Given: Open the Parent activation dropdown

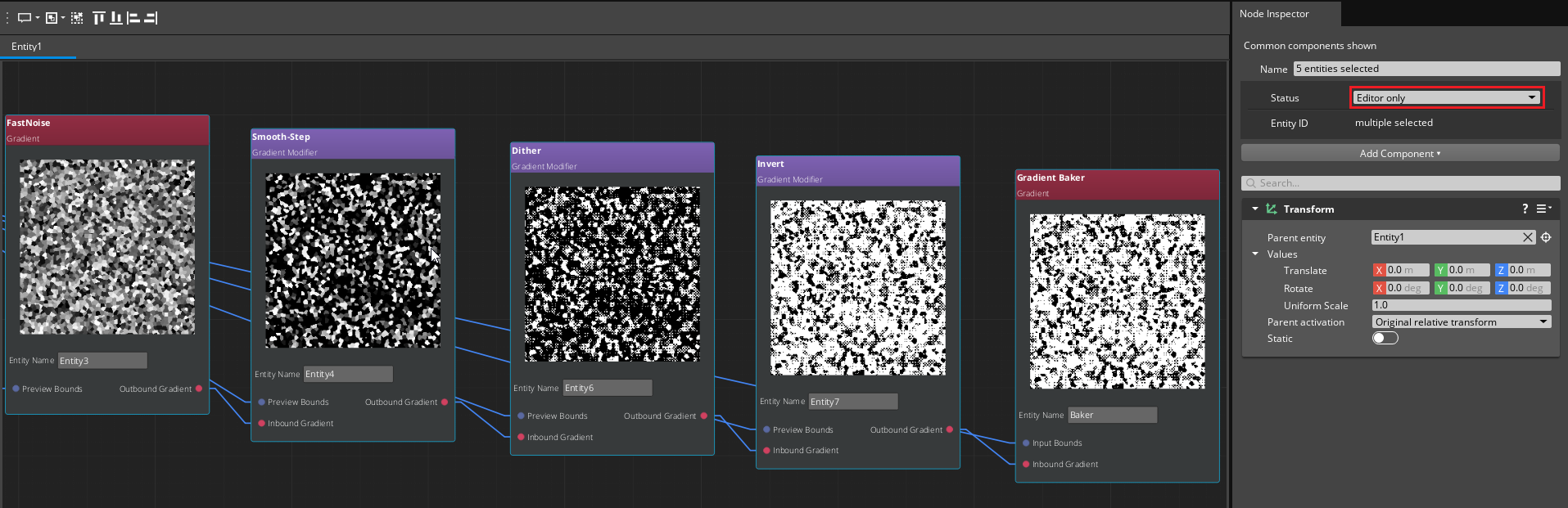Looking at the screenshot, I should (1461, 321).
